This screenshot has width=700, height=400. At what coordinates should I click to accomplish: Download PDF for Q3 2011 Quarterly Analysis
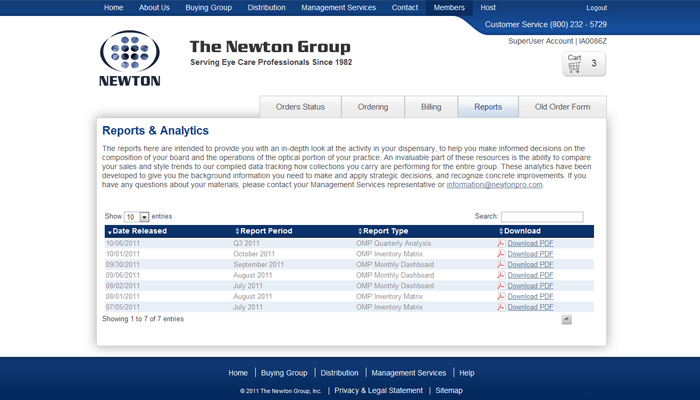(x=530, y=243)
